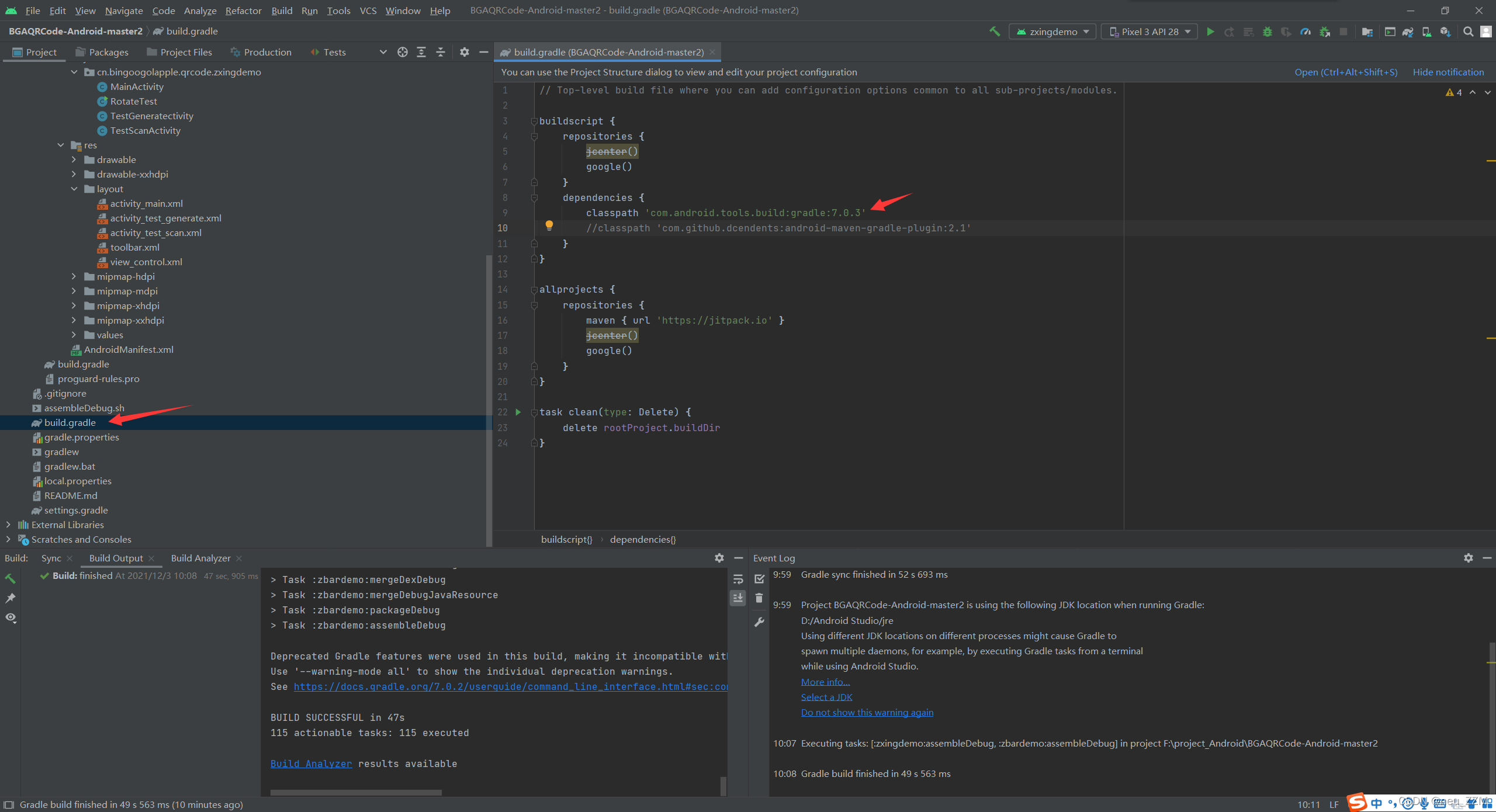
Task: Open zxingdemo run configuration dropdown
Action: click(x=1052, y=32)
